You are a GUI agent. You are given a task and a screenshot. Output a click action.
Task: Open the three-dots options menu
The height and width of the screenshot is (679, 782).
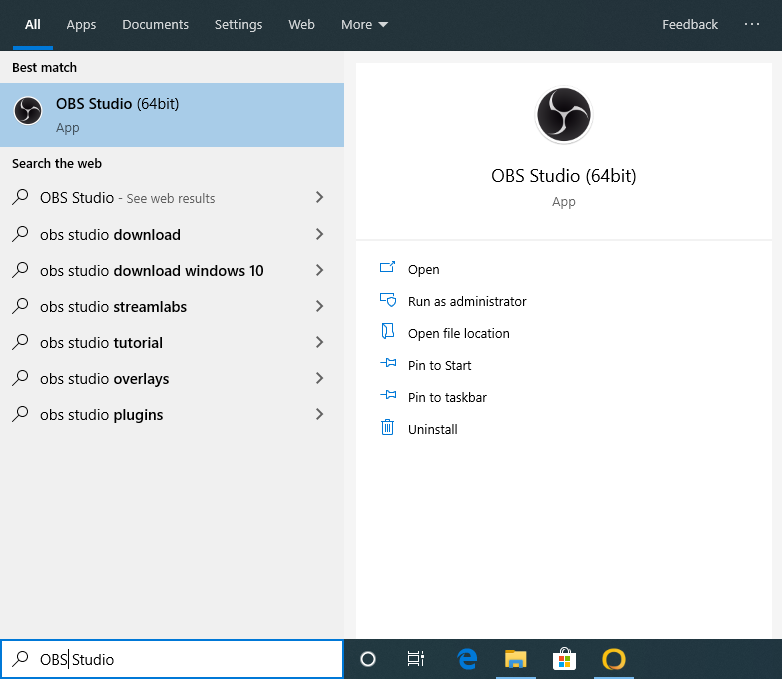pos(752,24)
